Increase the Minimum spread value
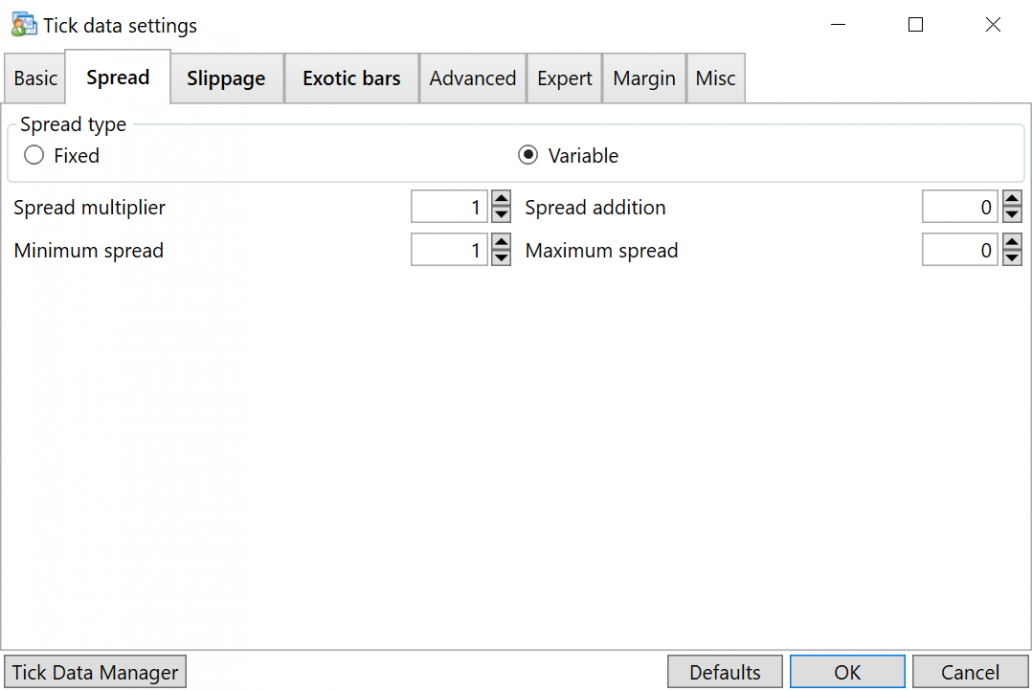Viewport: 1032px width, 691px height. [x=500, y=243]
